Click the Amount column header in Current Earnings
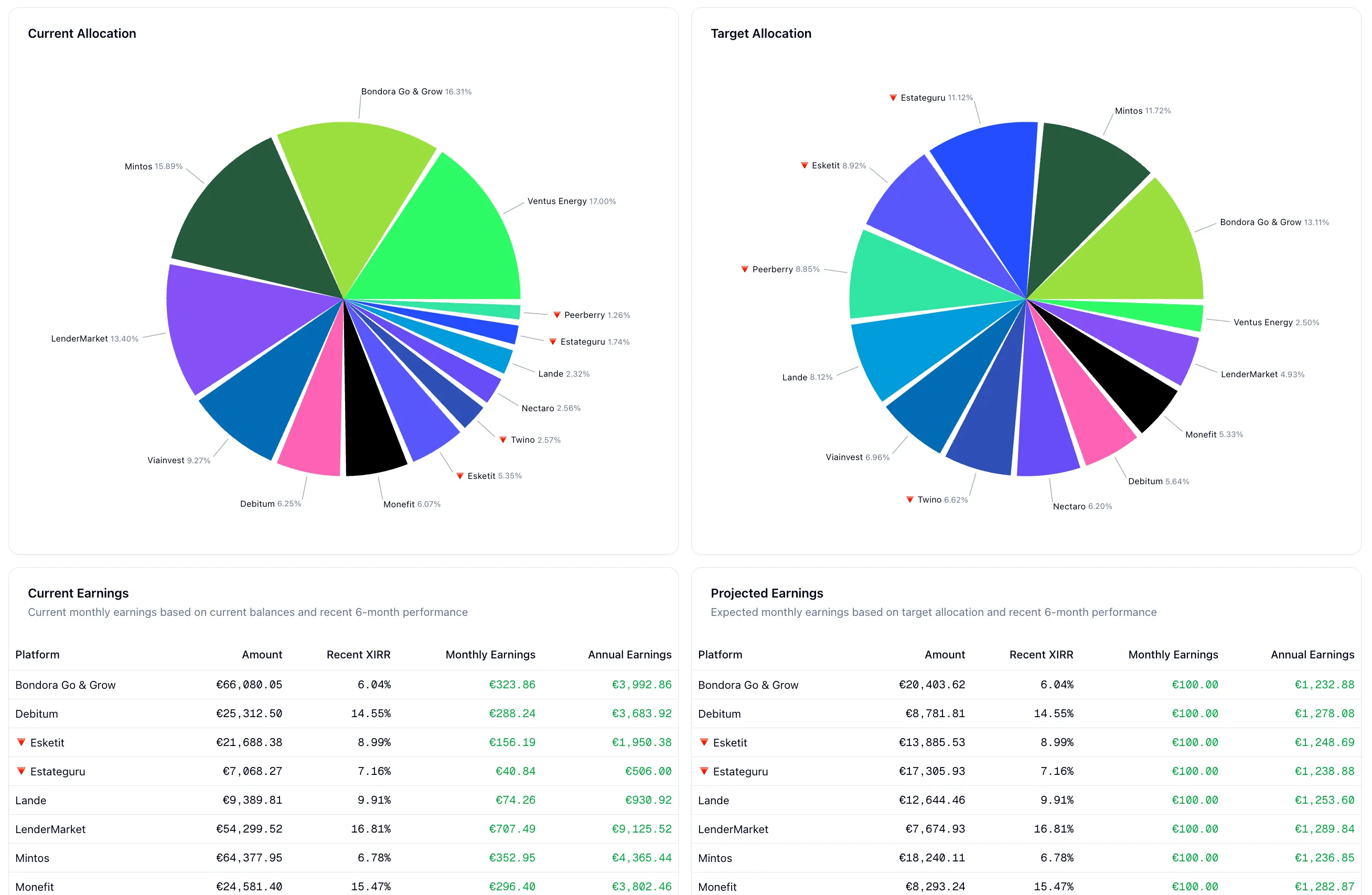1372x895 pixels. [262, 655]
